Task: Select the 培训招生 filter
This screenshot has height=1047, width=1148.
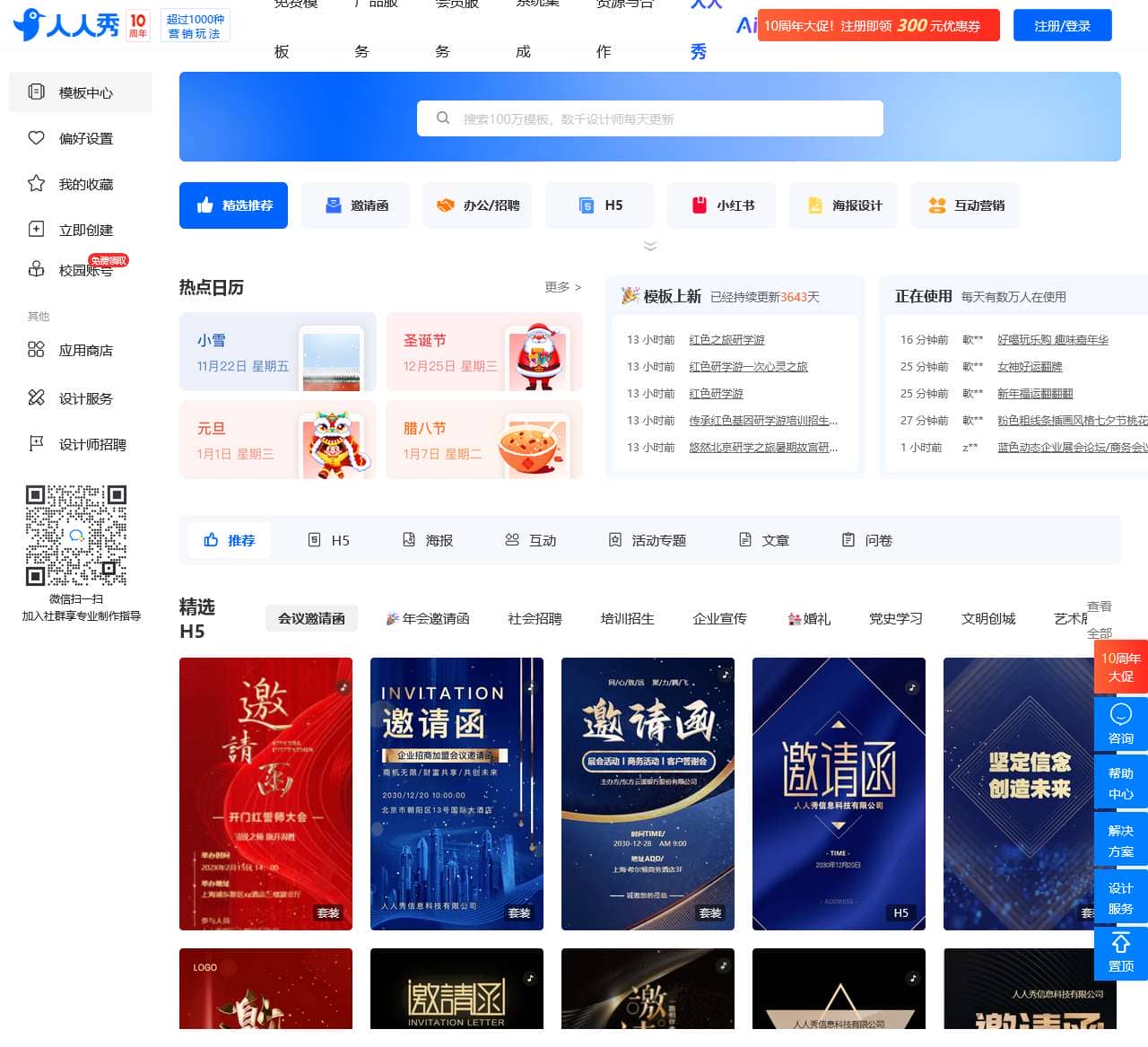Action: pos(627,618)
